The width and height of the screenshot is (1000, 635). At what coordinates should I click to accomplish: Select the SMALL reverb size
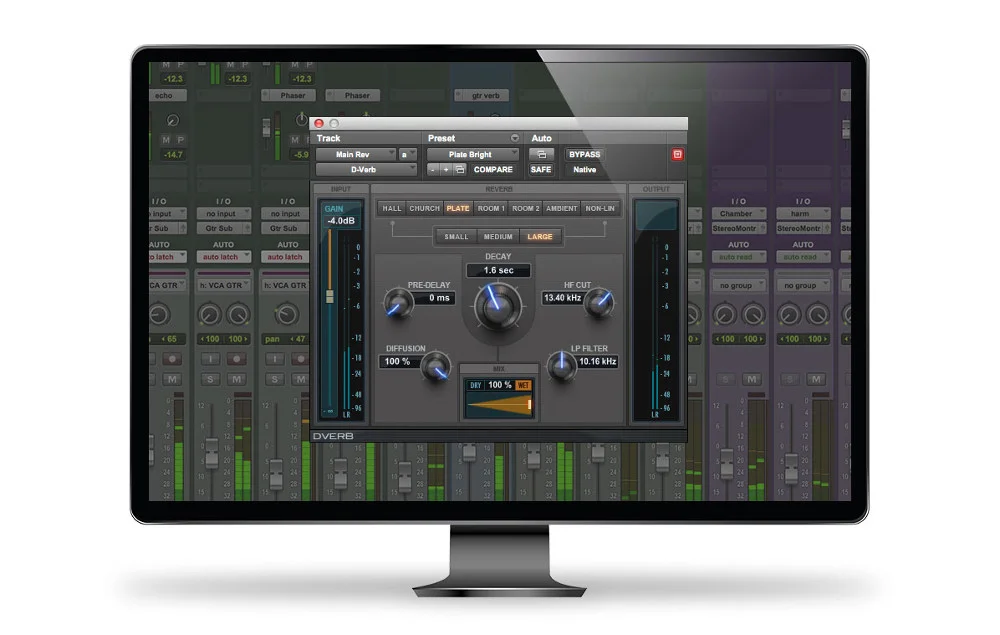coord(456,237)
